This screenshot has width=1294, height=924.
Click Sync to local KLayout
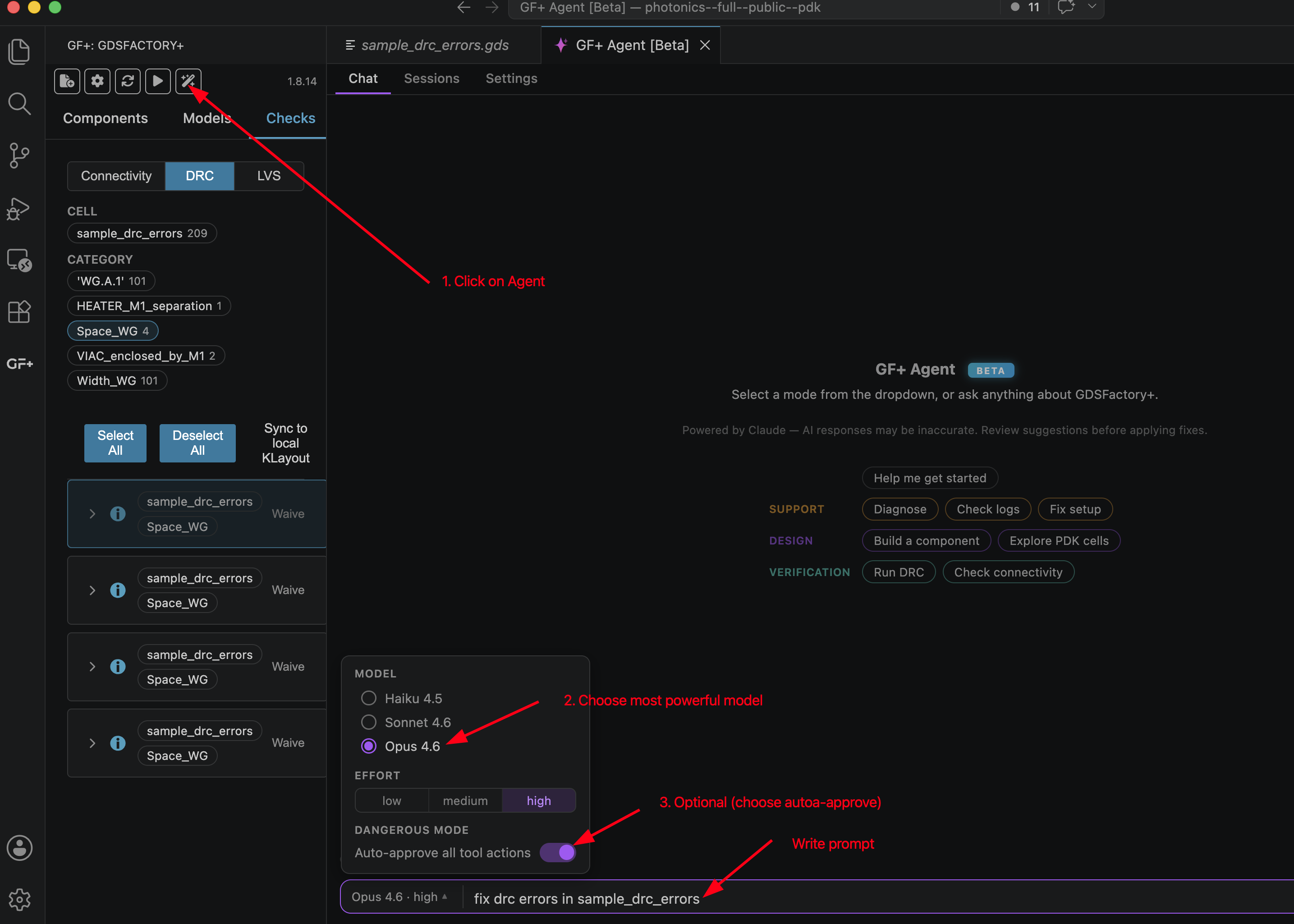[286, 443]
